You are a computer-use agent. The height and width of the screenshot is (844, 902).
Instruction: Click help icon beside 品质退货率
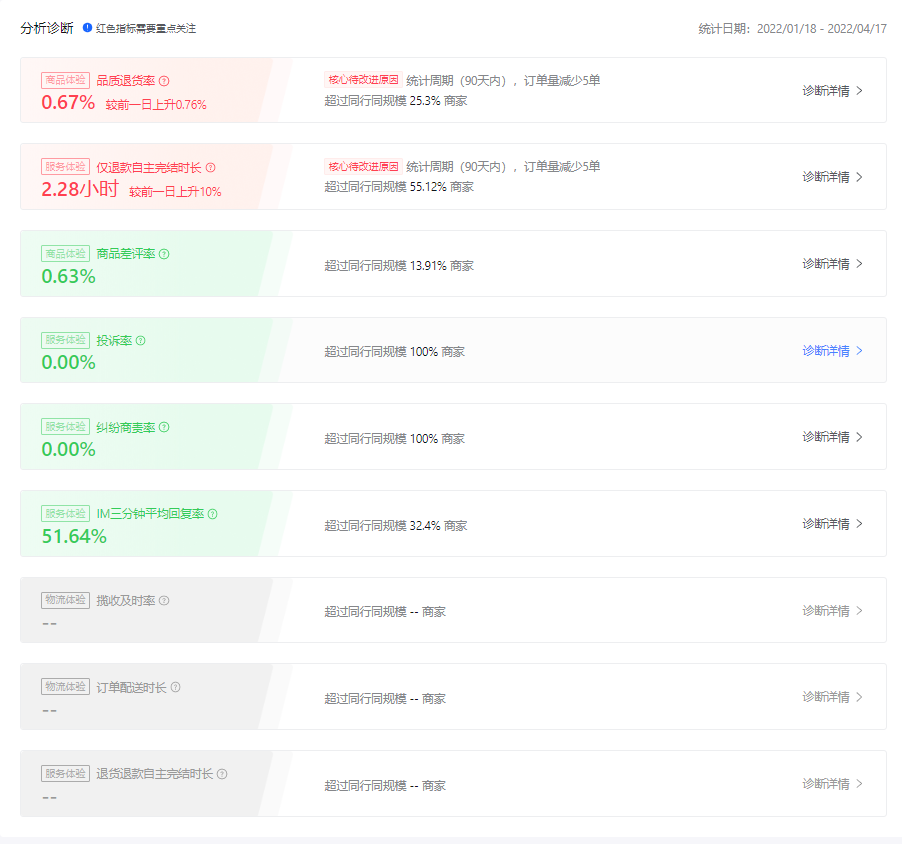[x=164, y=81]
